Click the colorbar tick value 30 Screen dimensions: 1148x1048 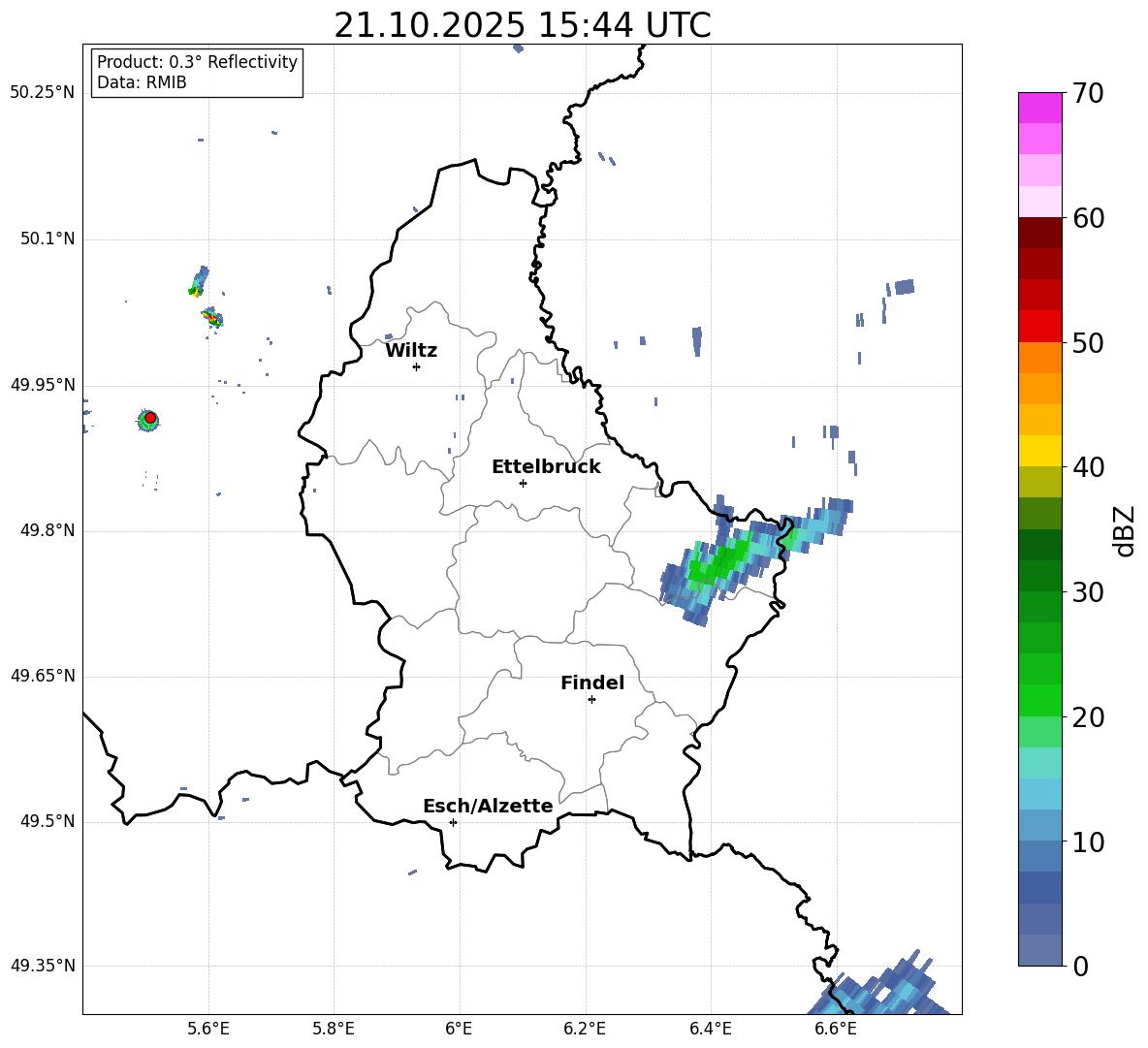1088,592
